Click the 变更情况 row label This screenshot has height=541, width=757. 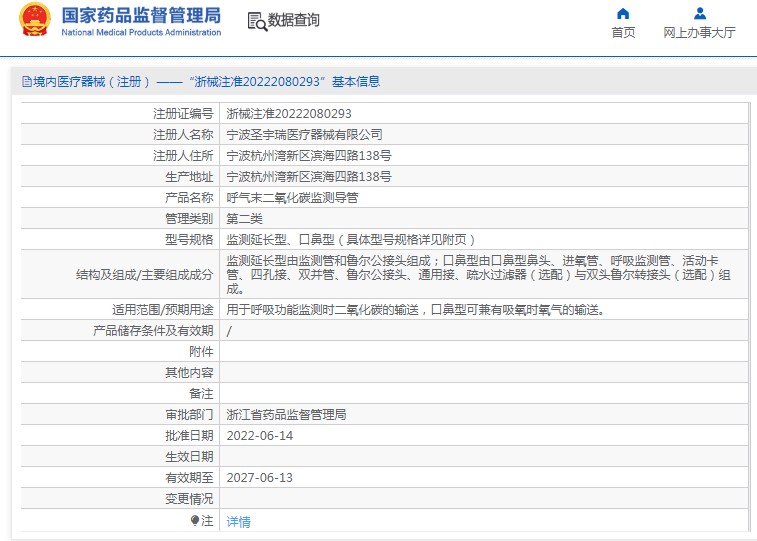coord(189,499)
